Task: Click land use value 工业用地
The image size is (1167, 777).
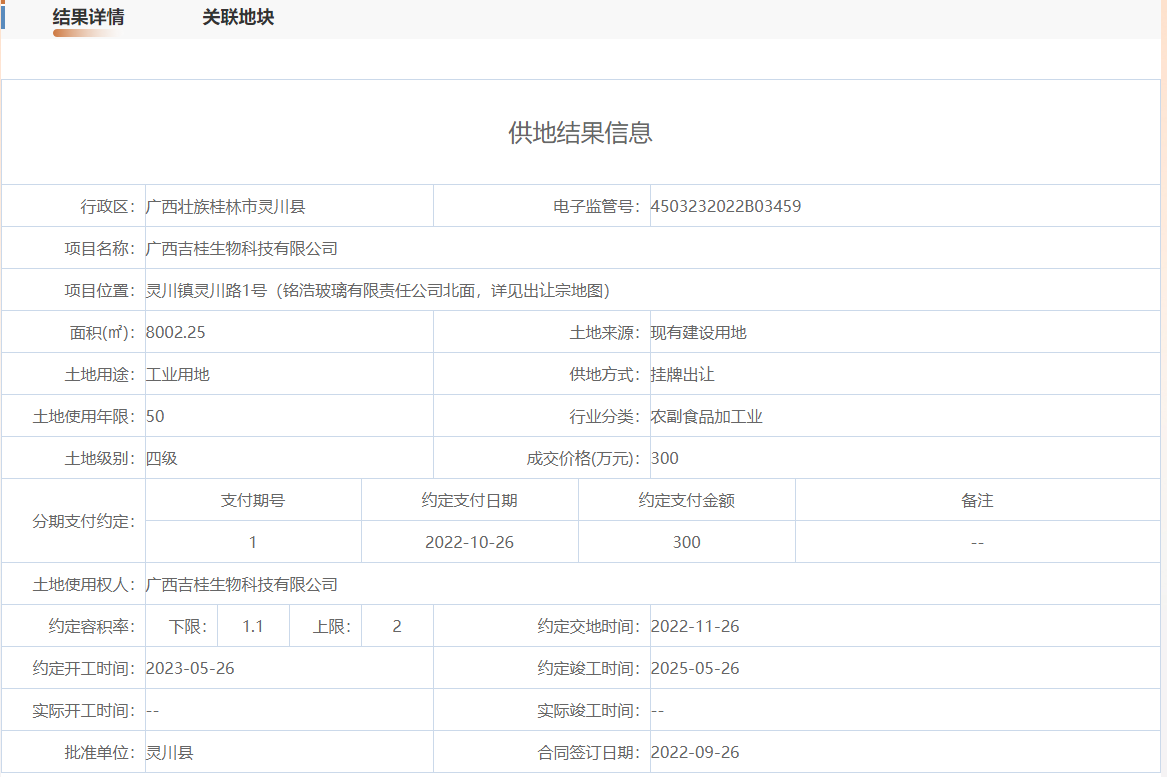Action: [x=178, y=375]
